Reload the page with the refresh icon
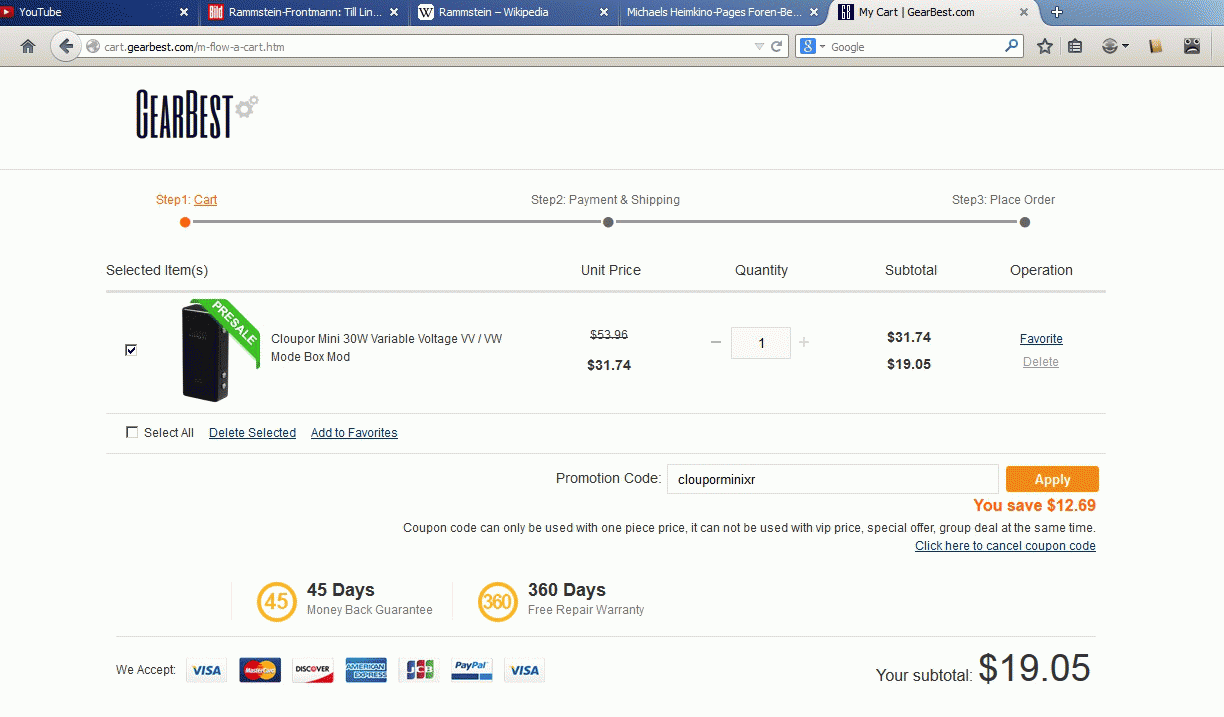Image resolution: width=1224 pixels, height=717 pixels. (x=777, y=46)
